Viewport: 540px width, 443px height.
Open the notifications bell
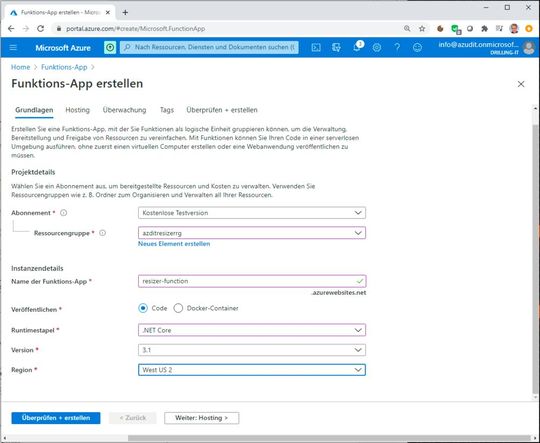[357, 47]
